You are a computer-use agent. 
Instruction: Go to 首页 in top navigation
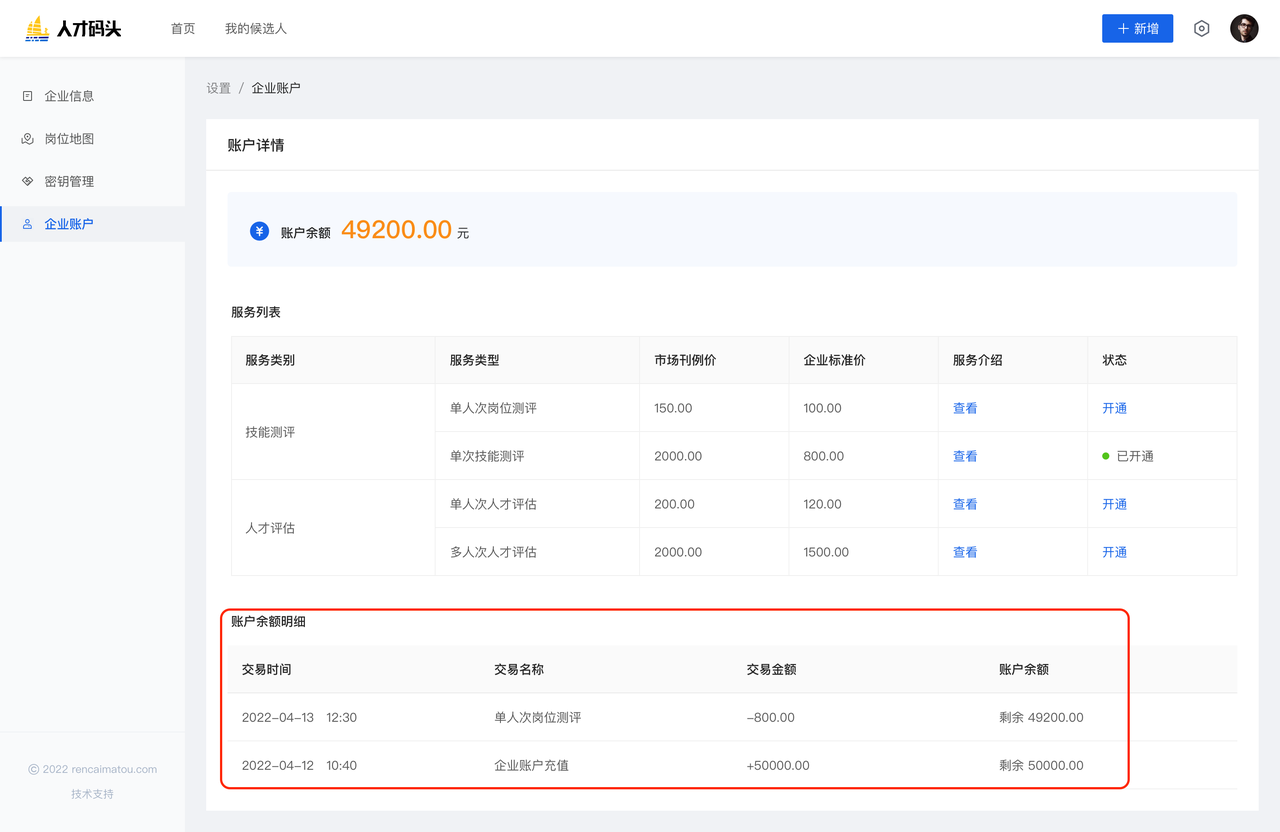[183, 29]
